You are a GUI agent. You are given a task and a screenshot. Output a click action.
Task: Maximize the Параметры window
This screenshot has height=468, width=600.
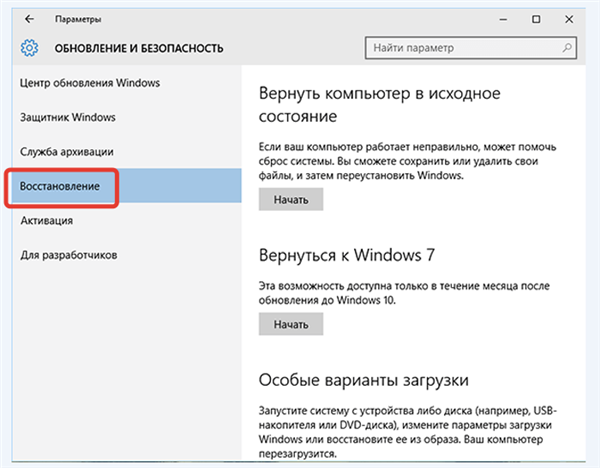(x=536, y=19)
